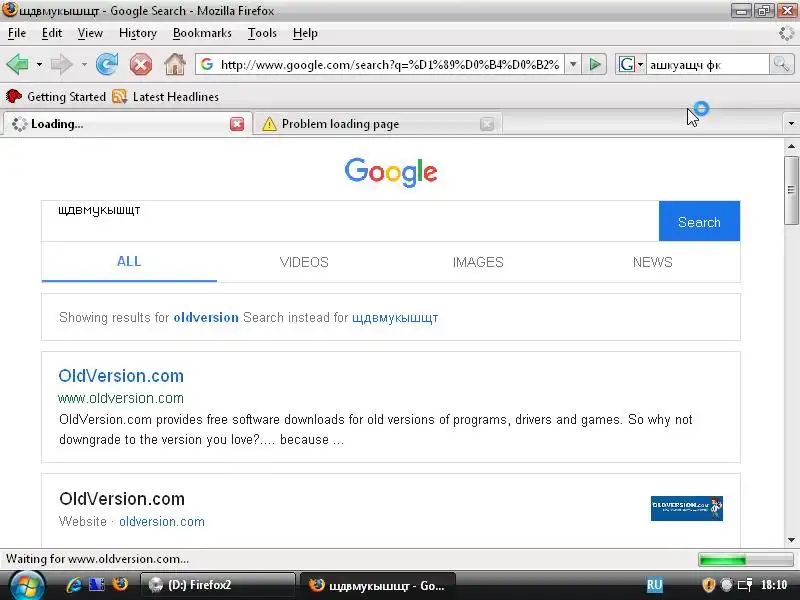Open the Bookmarks menu
The image size is (800, 600).
[202, 33]
